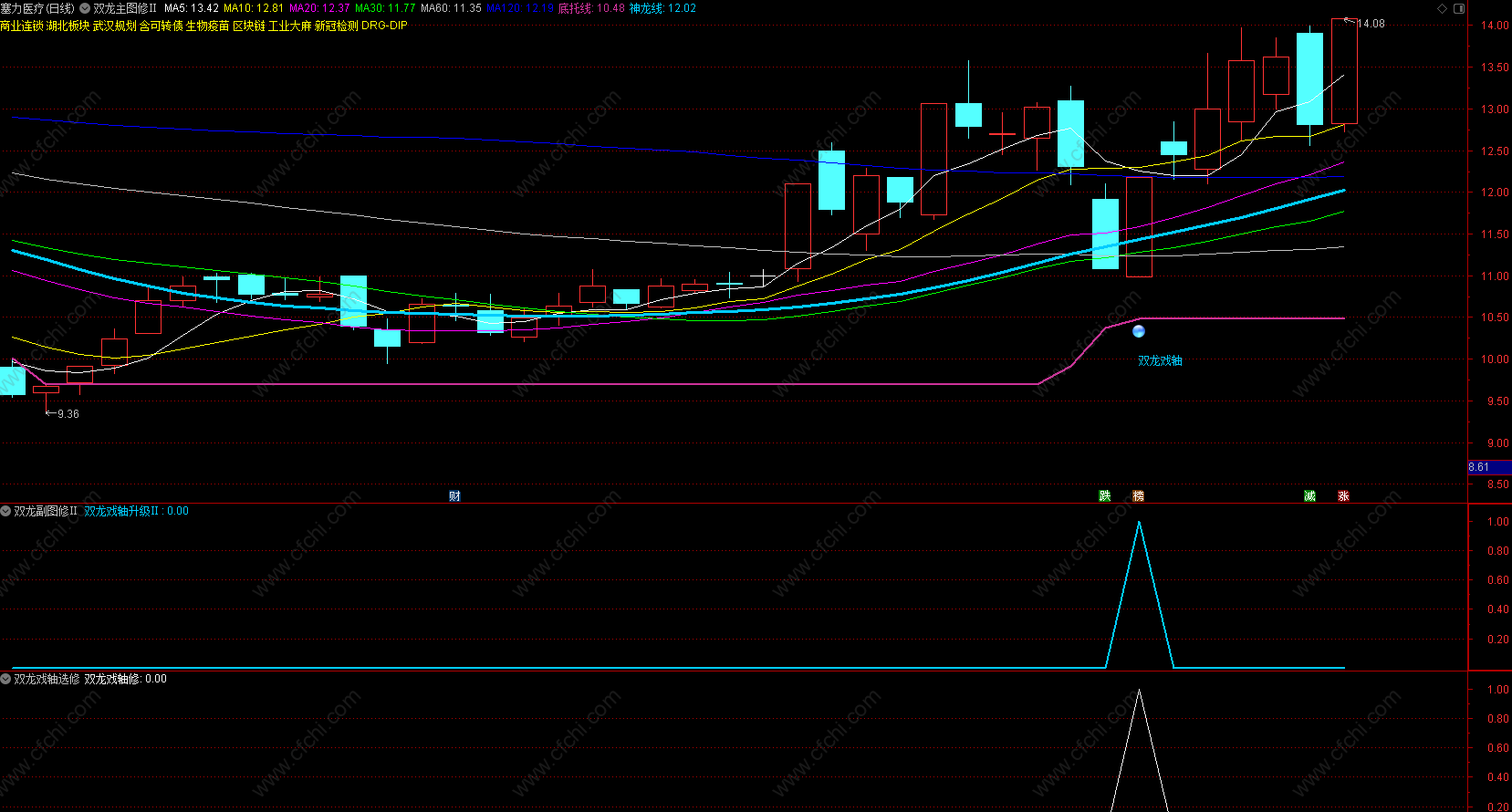1512x812 pixels.
Task: Click the MA120: 12.19 legend value
Action: (520, 8)
